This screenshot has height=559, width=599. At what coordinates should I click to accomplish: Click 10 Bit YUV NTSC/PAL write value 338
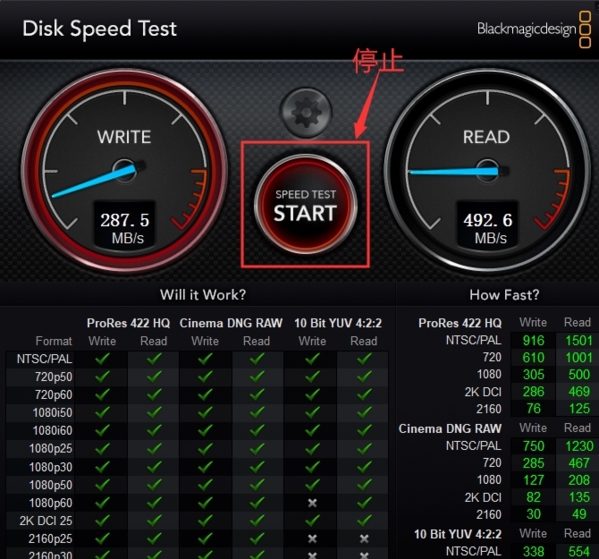pos(533,551)
